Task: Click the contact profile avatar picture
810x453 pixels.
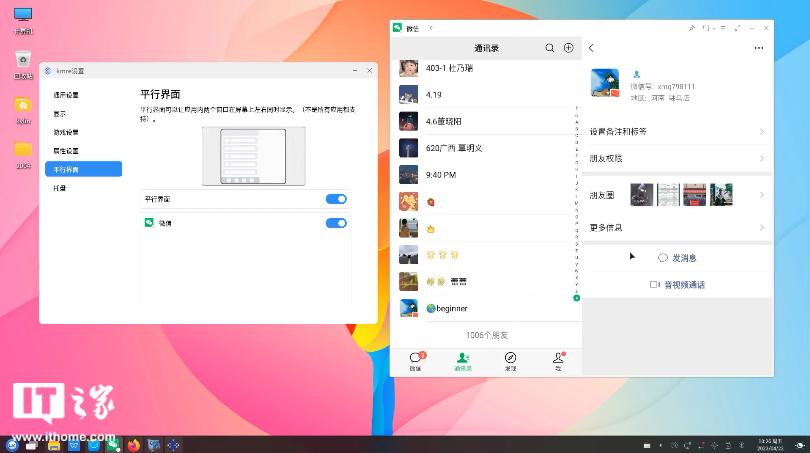Action: tap(605, 83)
